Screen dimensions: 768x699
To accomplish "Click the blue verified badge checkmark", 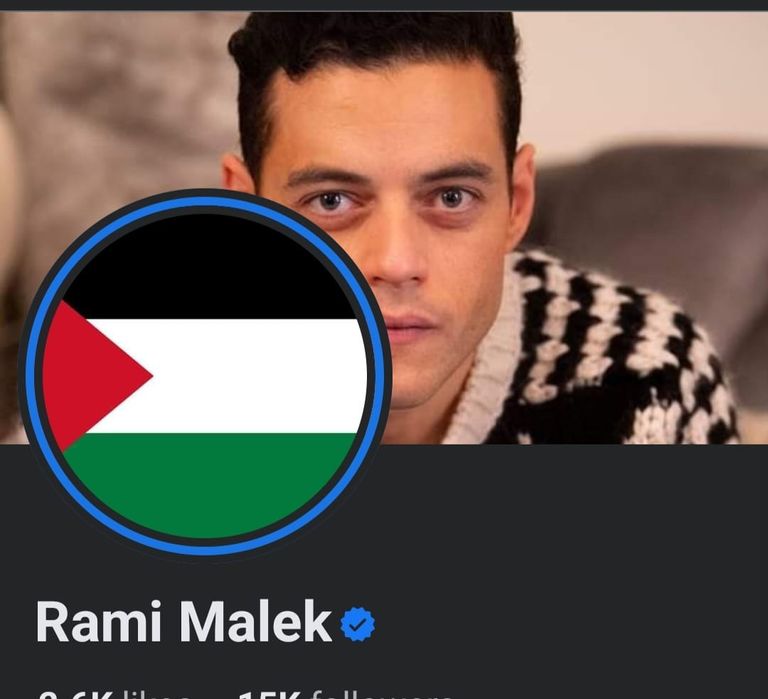I will click(x=358, y=624).
